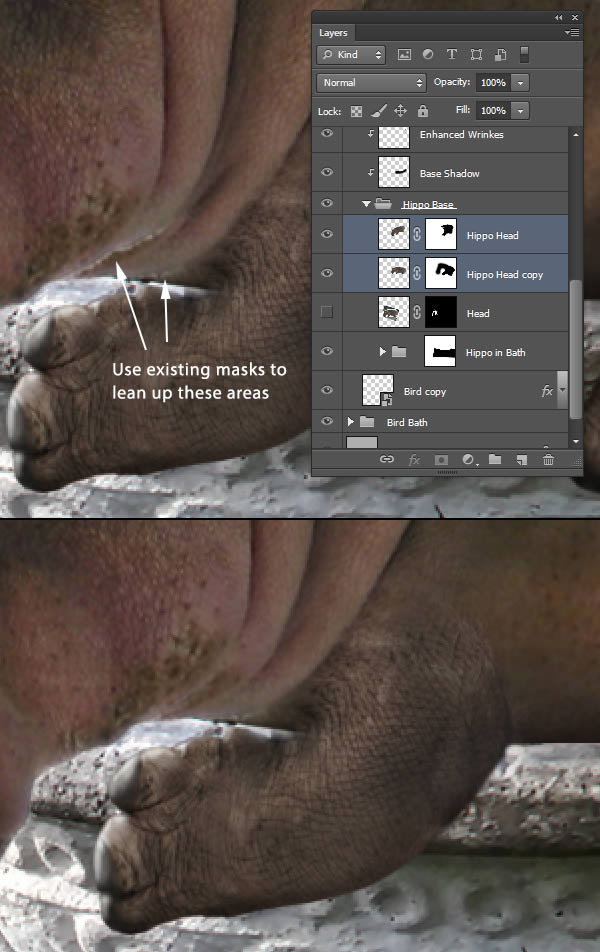
Task: Click Hippo Head layer image thumbnail
Action: 394,234
